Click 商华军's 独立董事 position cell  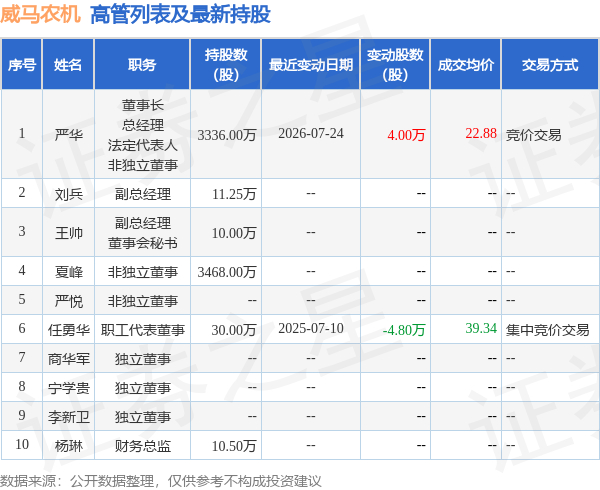[143, 359]
